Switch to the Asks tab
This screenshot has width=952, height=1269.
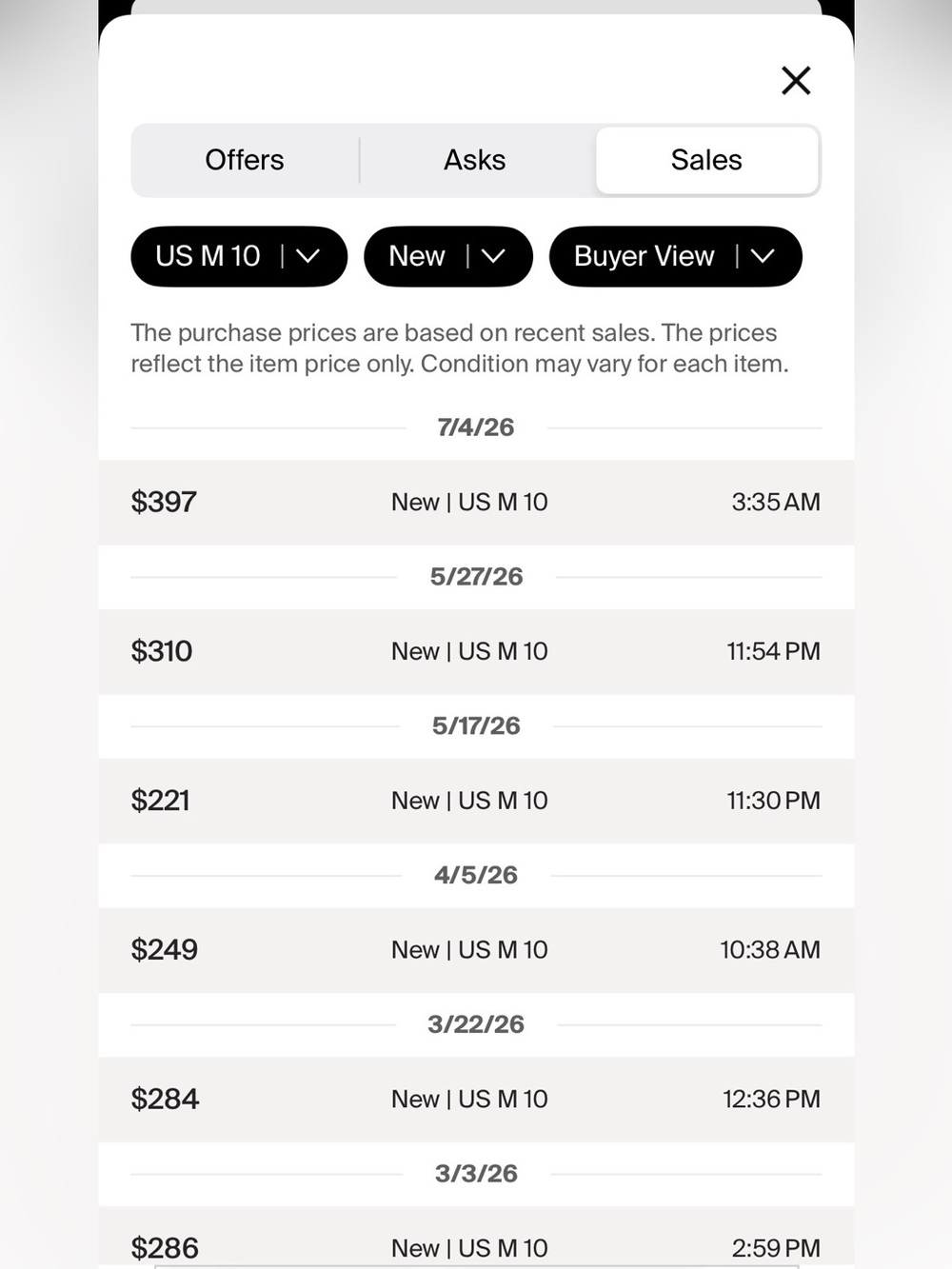[475, 160]
